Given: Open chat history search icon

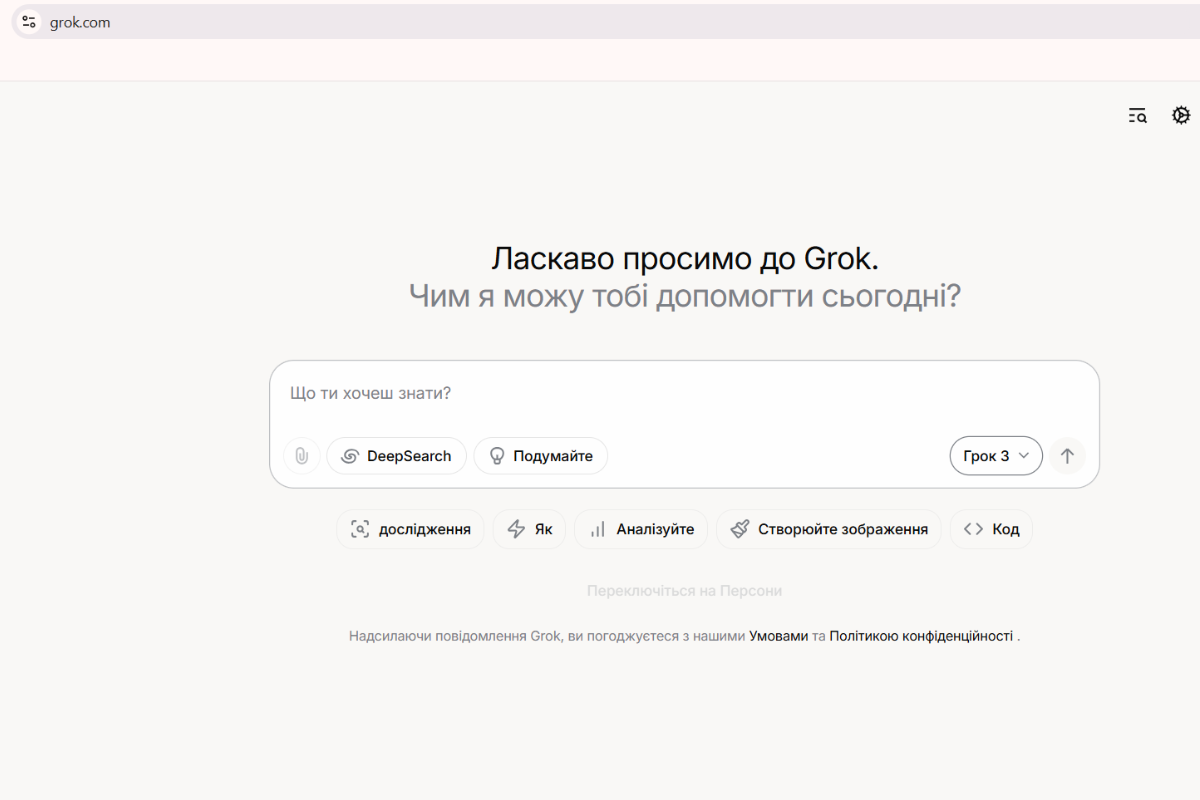Looking at the screenshot, I should 1138,116.
